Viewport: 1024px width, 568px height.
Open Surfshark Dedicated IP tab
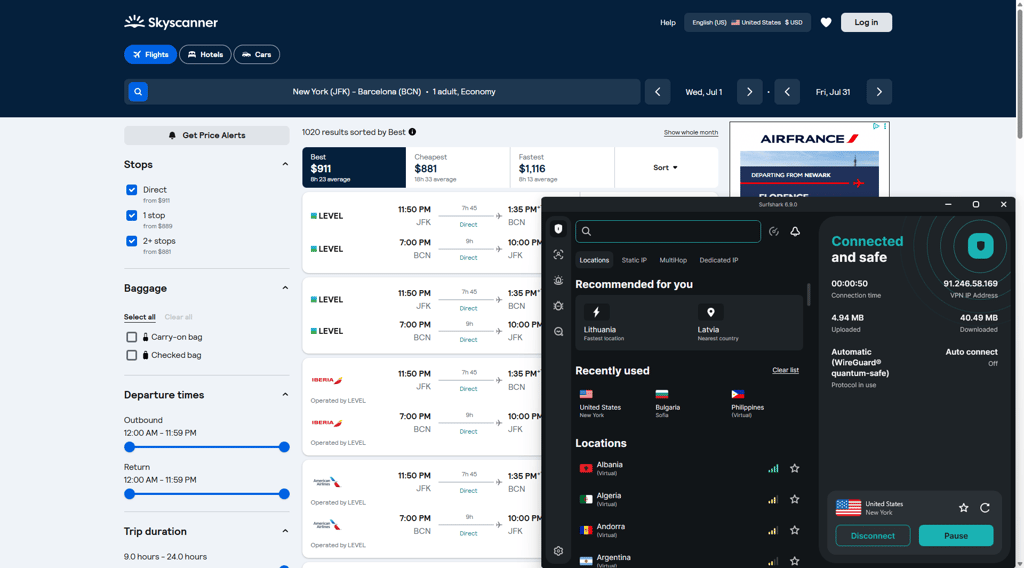point(718,260)
